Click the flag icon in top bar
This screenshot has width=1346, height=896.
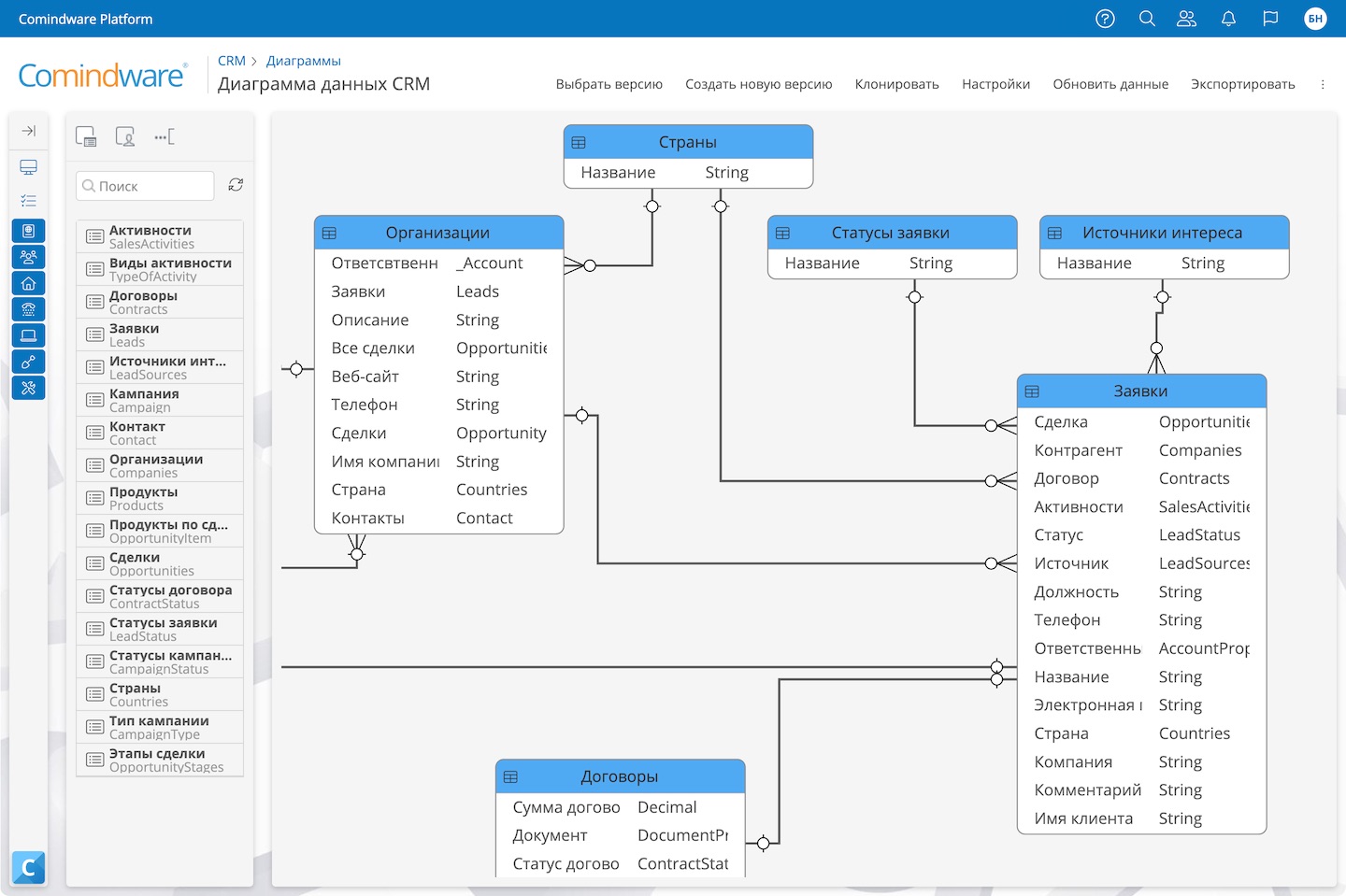click(x=1270, y=19)
